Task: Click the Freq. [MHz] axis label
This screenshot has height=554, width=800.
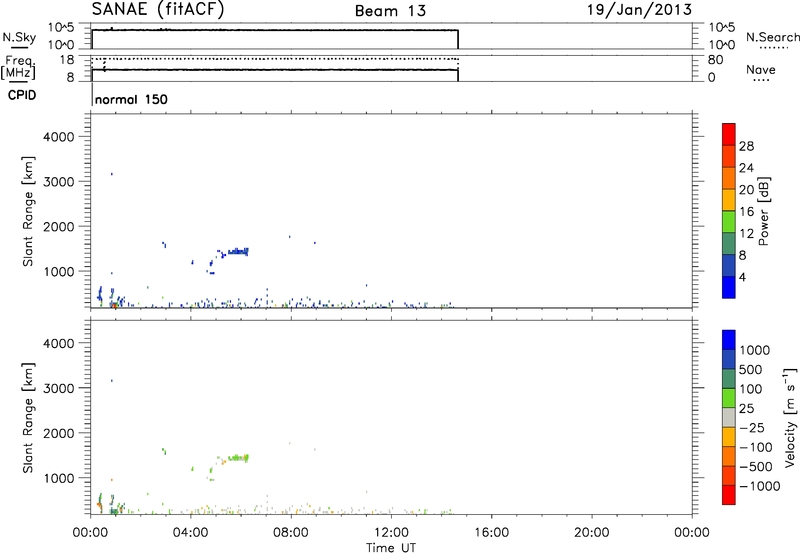Action: (x=15, y=68)
